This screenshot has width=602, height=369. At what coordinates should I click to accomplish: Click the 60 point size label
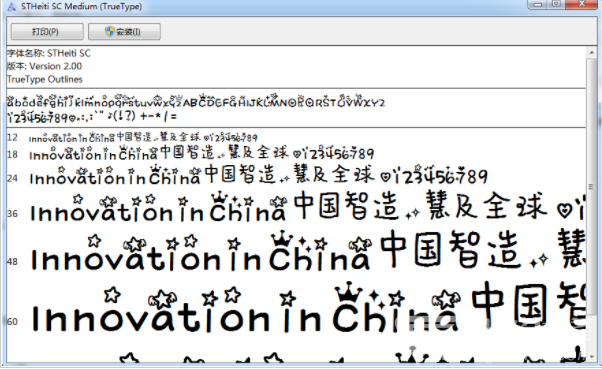point(12,321)
